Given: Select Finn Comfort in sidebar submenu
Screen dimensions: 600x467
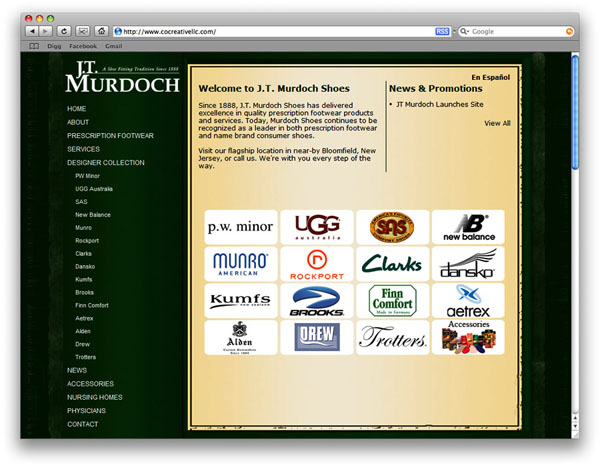Looking at the screenshot, I should (x=92, y=305).
